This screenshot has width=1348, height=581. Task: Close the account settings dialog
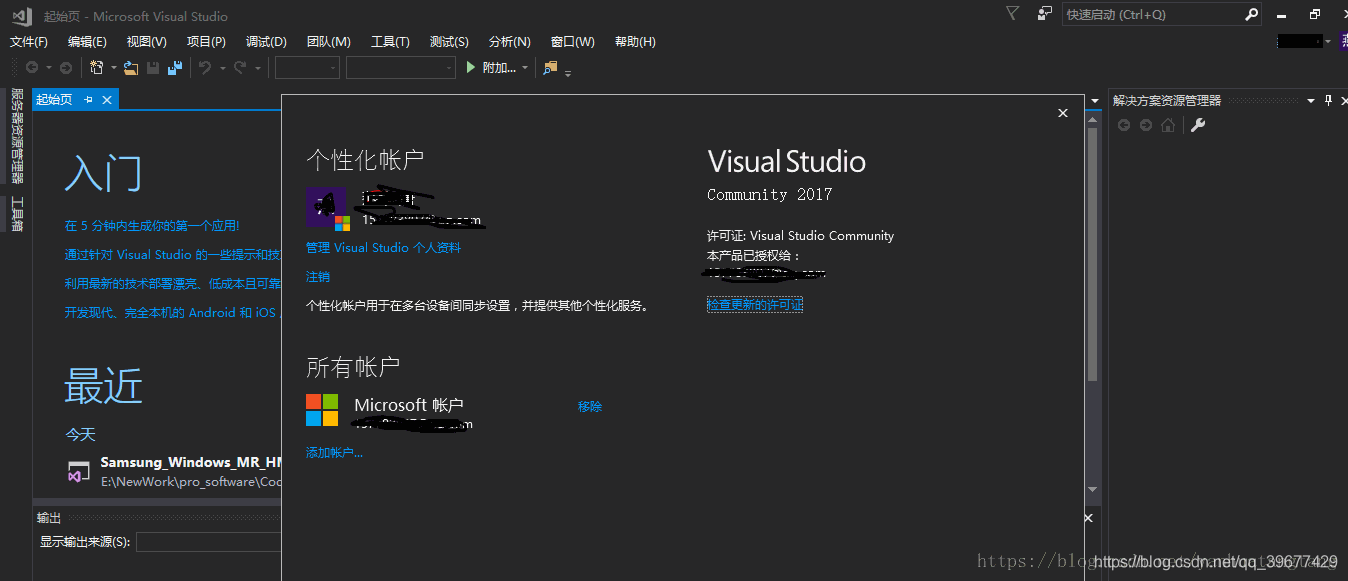coord(1063,113)
